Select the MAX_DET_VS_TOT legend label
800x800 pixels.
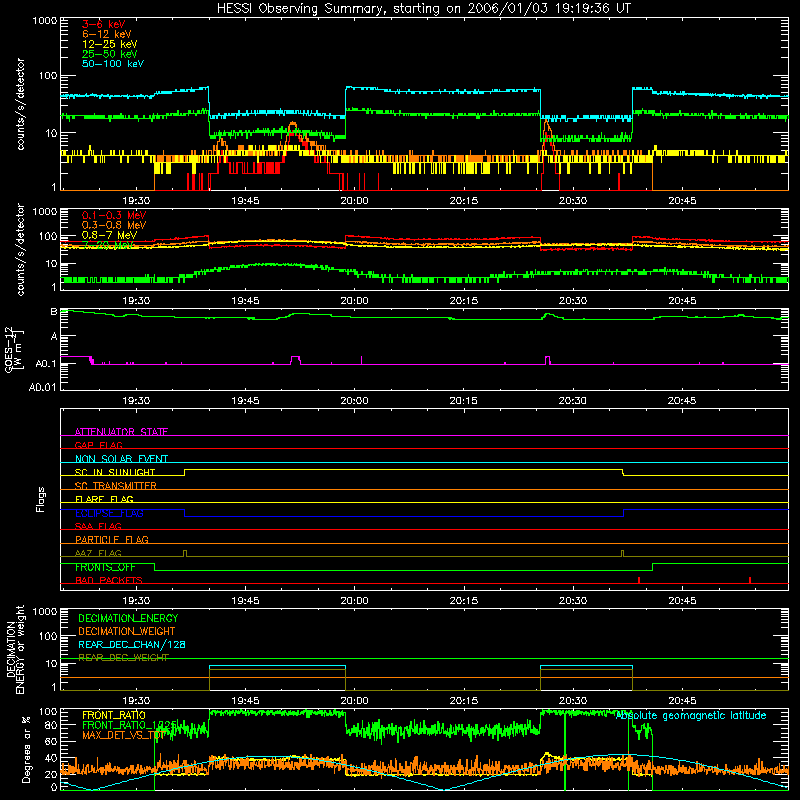click(123, 735)
